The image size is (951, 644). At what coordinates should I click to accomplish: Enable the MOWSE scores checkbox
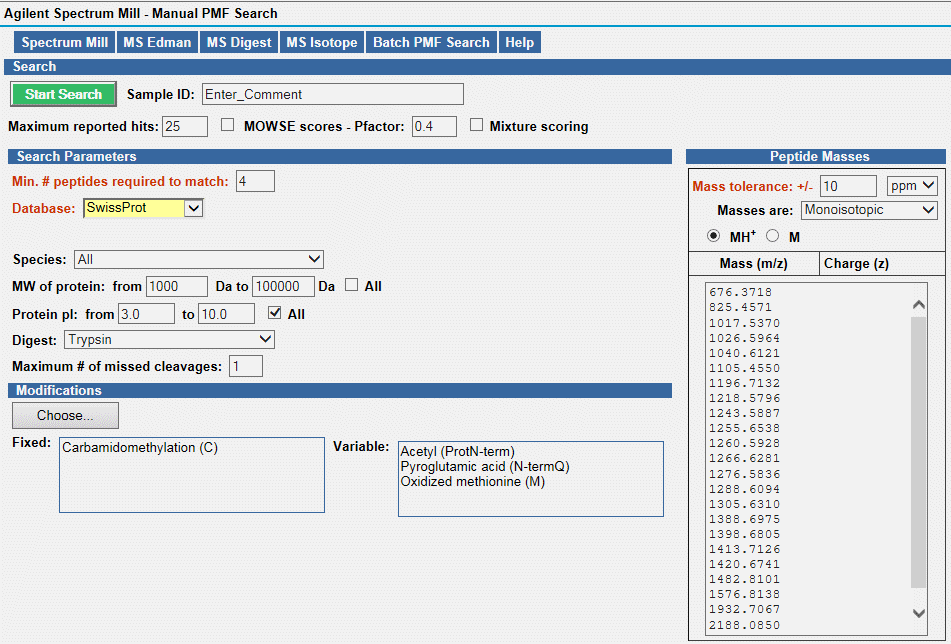[x=227, y=126]
